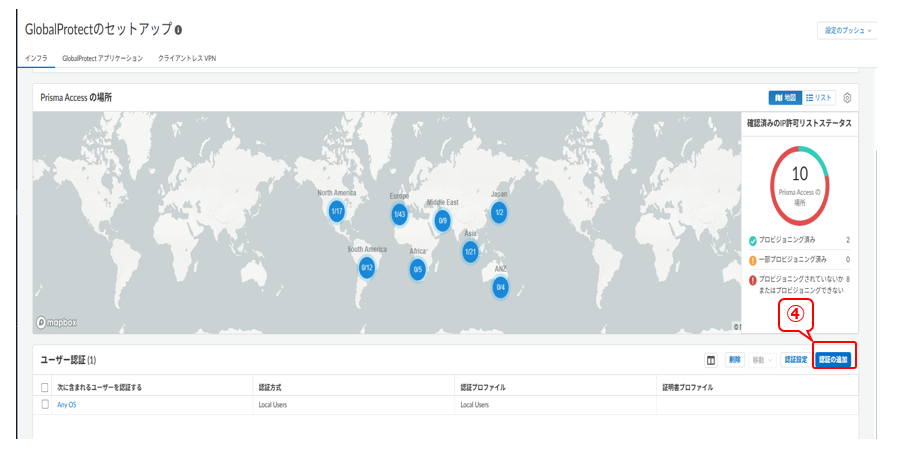Click the red not provisioned status icon
The width and height of the screenshot is (900, 450).
[752, 280]
